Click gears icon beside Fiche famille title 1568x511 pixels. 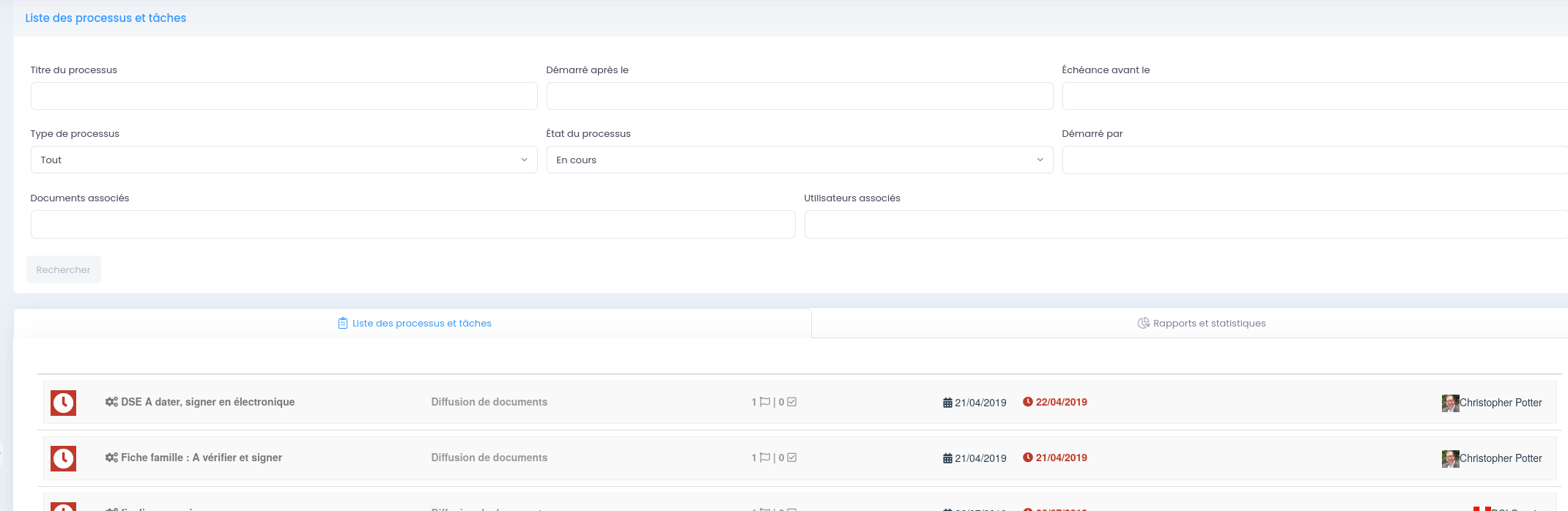(111, 458)
